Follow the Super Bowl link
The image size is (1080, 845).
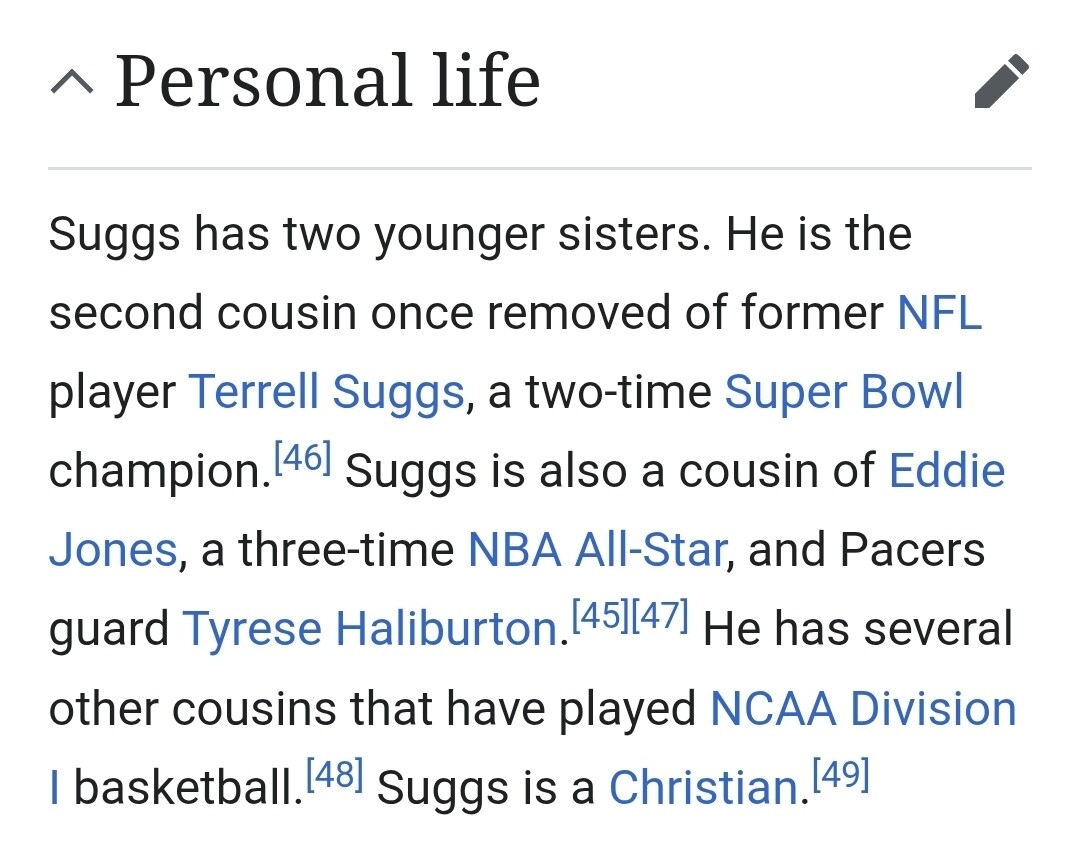pyautogui.click(x=844, y=392)
